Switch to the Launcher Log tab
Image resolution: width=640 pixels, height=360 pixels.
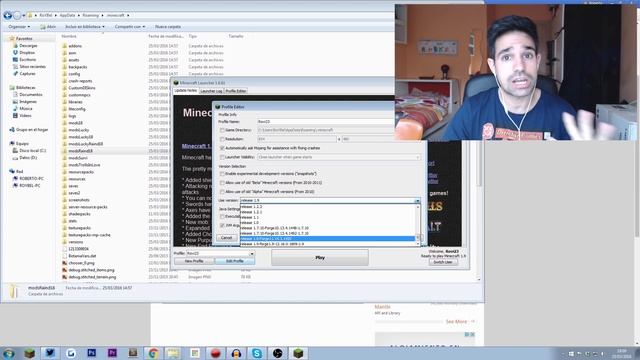(x=211, y=91)
